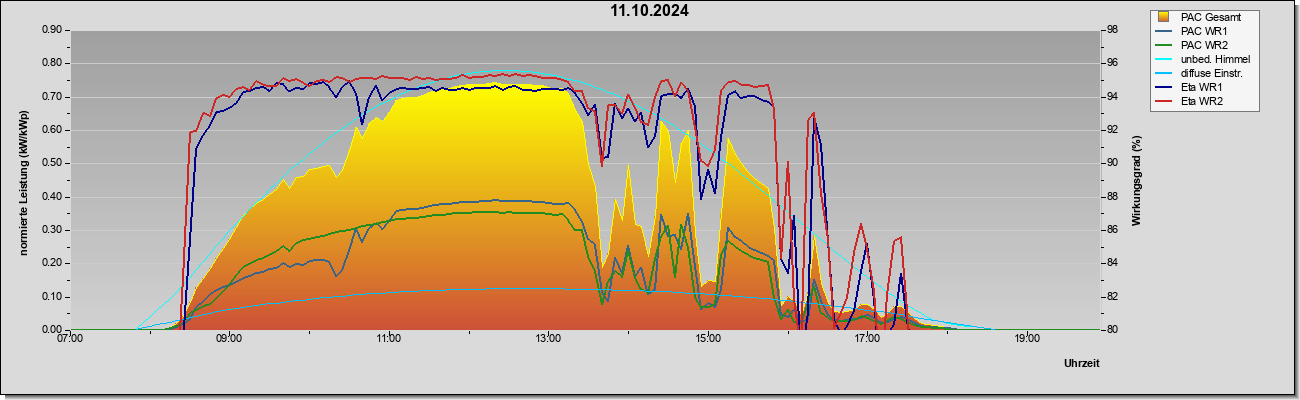Click the 07:00 time axis label
The width and height of the screenshot is (1300, 400).
(70, 339)
